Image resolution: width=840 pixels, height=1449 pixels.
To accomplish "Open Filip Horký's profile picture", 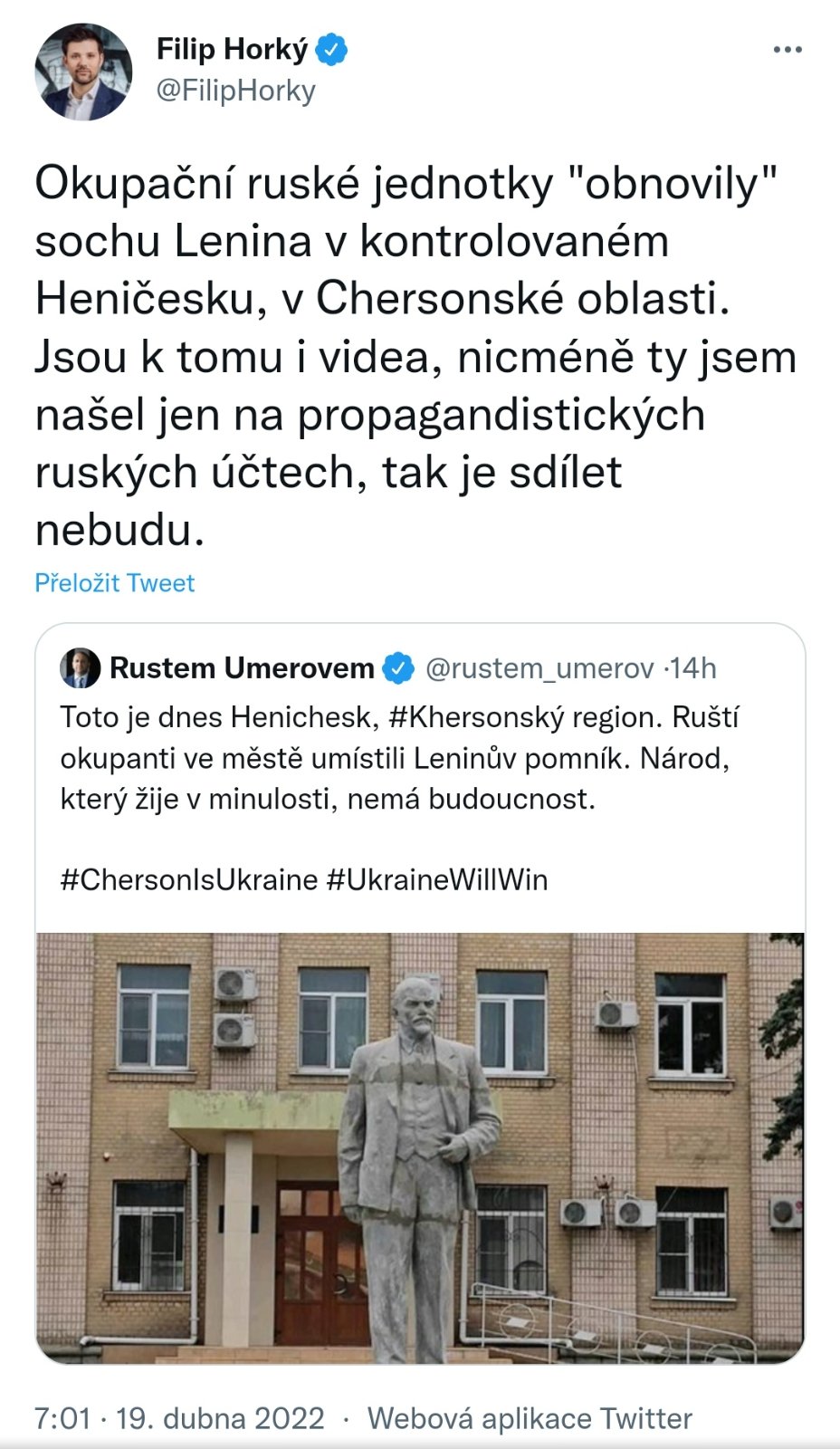I will (x=83, y=72).
